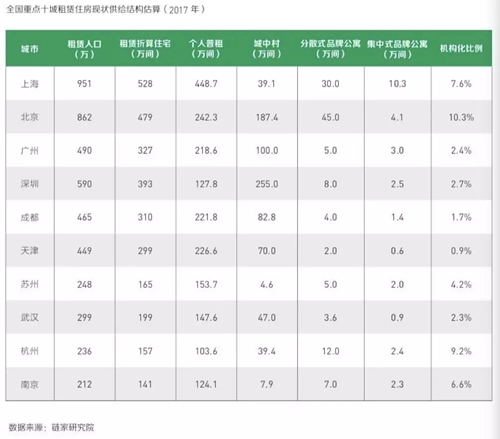
Task: Click the table title text at top
Action: coord(106,10)
